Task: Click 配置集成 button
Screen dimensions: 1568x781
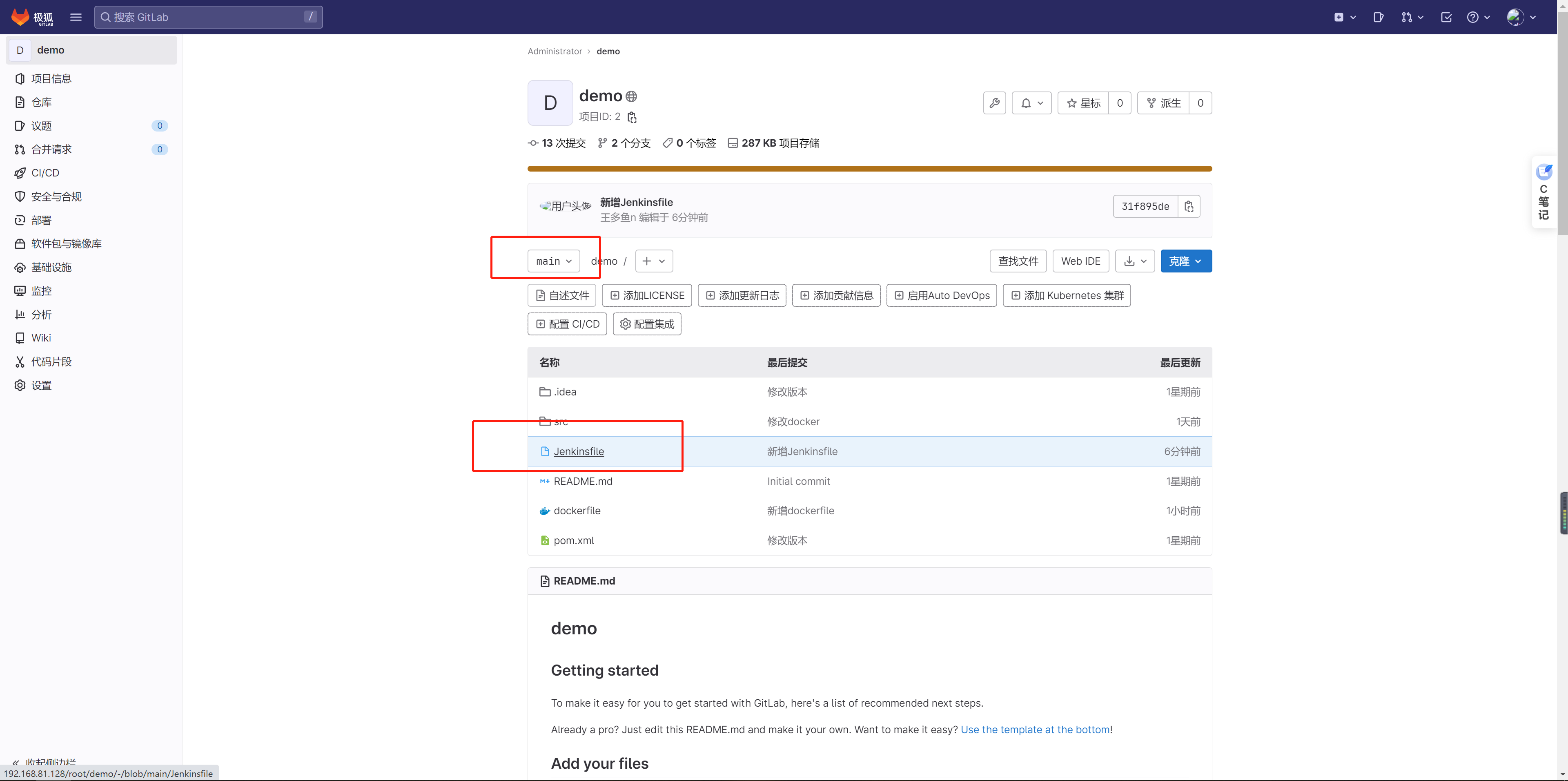Action: (646, 324)
